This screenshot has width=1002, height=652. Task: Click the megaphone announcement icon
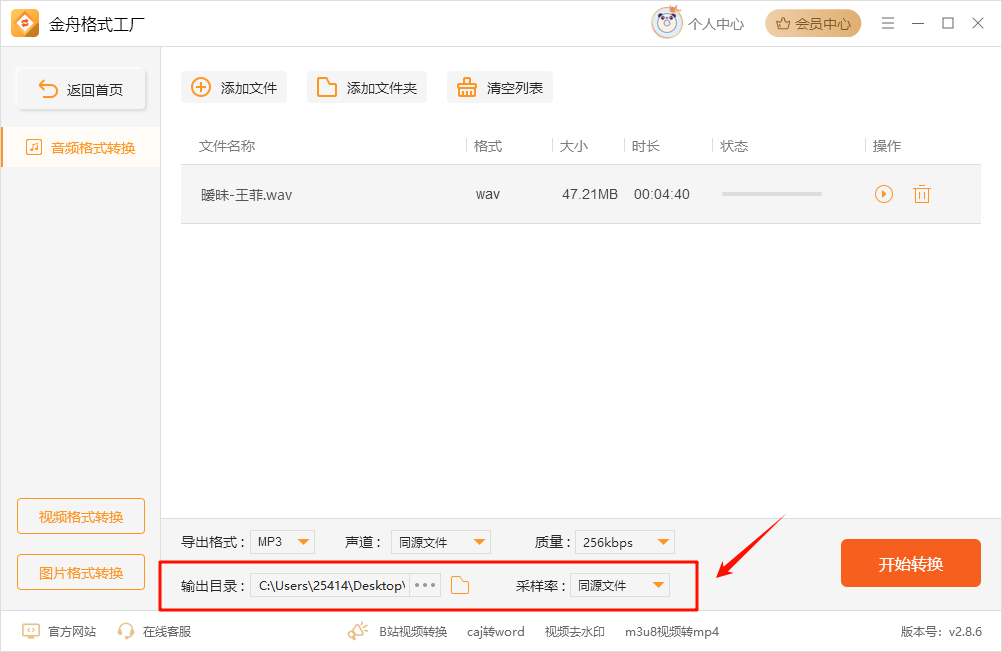tap(358, 631)
